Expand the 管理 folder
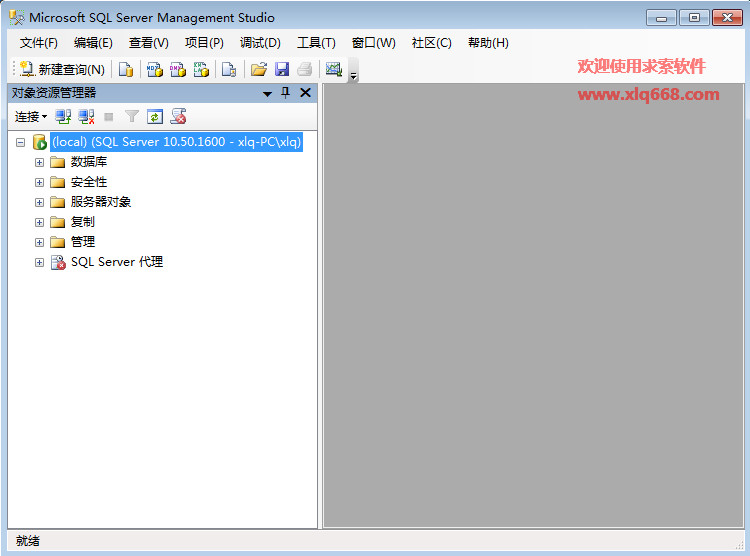Image resolution: width=750 pixels, height=556 pixels. 39,243
